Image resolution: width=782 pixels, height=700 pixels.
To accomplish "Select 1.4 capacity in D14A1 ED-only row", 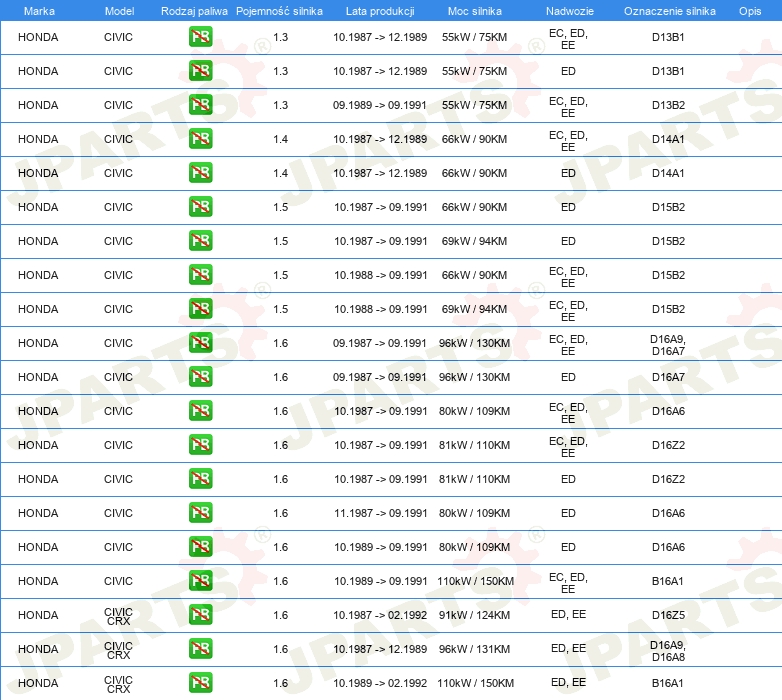I will (x=280, y=173).
